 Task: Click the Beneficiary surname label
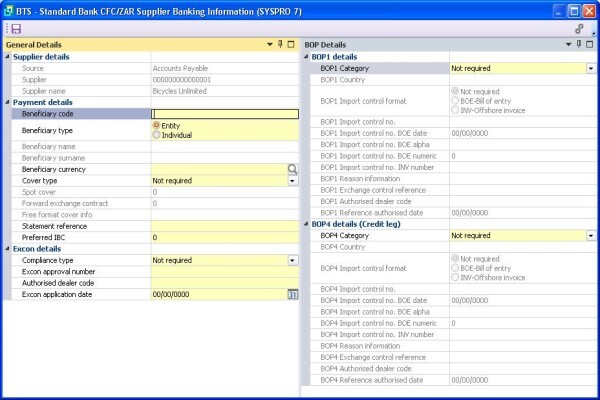(53, 158)
